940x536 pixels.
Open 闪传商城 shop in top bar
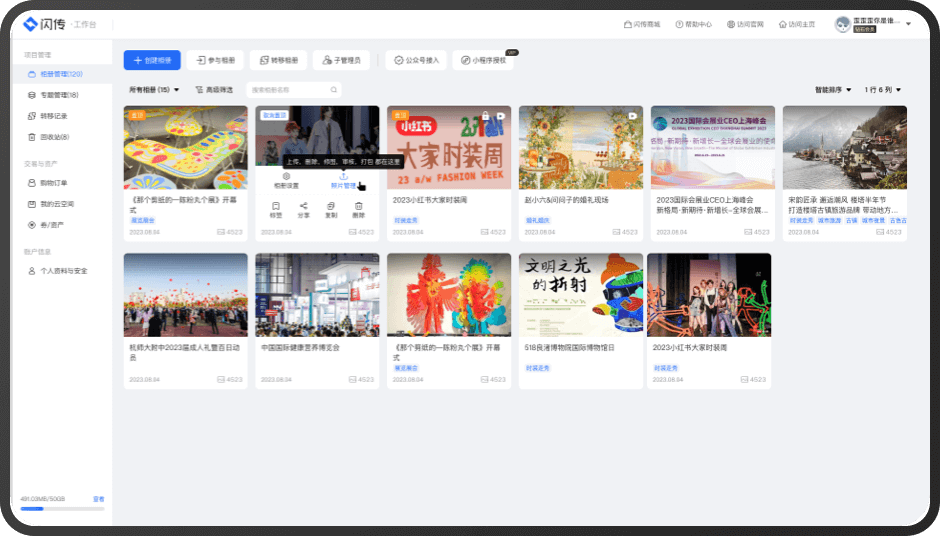(642, 24)
